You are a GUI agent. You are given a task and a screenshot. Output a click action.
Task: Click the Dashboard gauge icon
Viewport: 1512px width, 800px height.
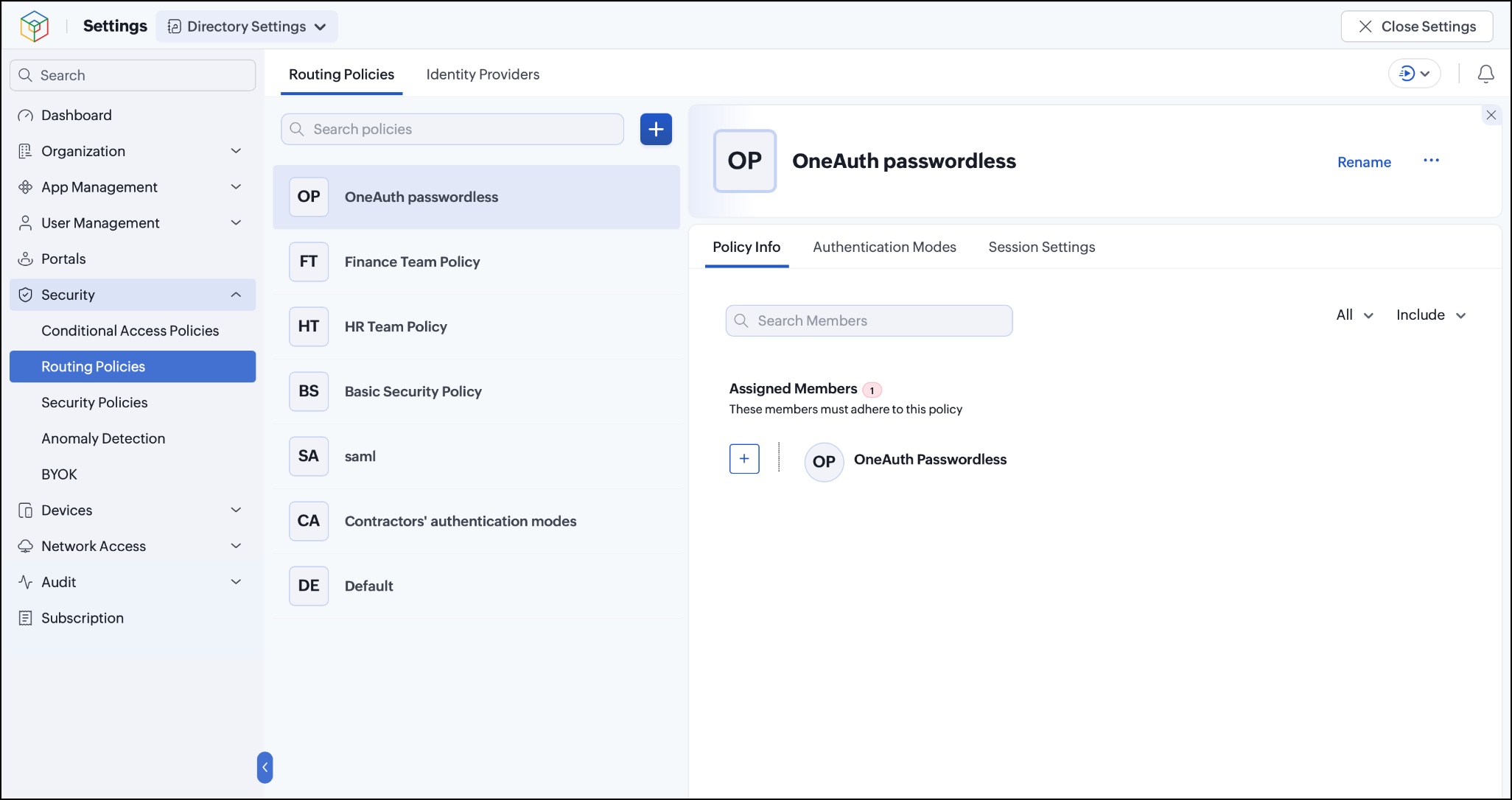[x=25, y=116]
